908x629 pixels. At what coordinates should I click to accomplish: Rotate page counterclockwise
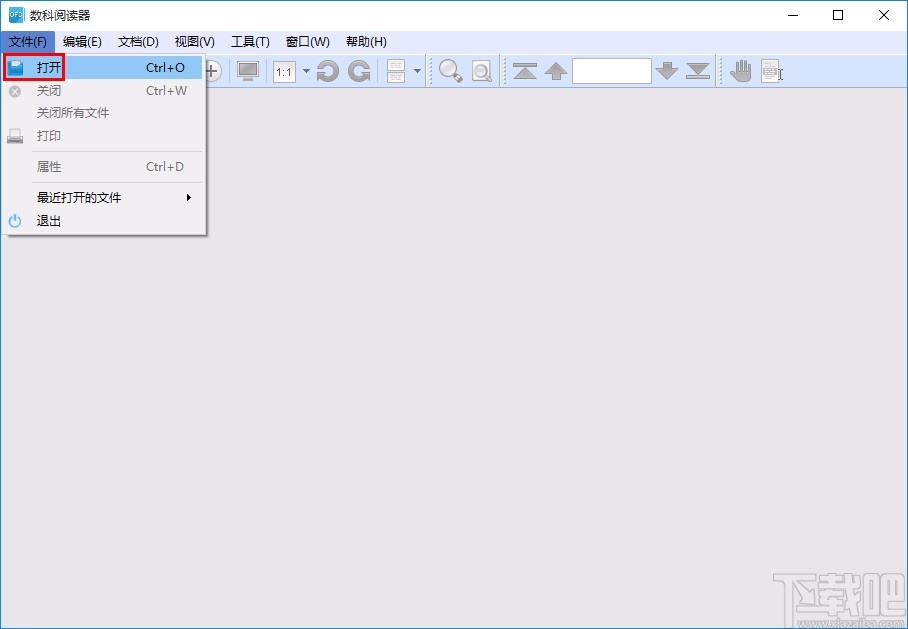tap(327, 71)
